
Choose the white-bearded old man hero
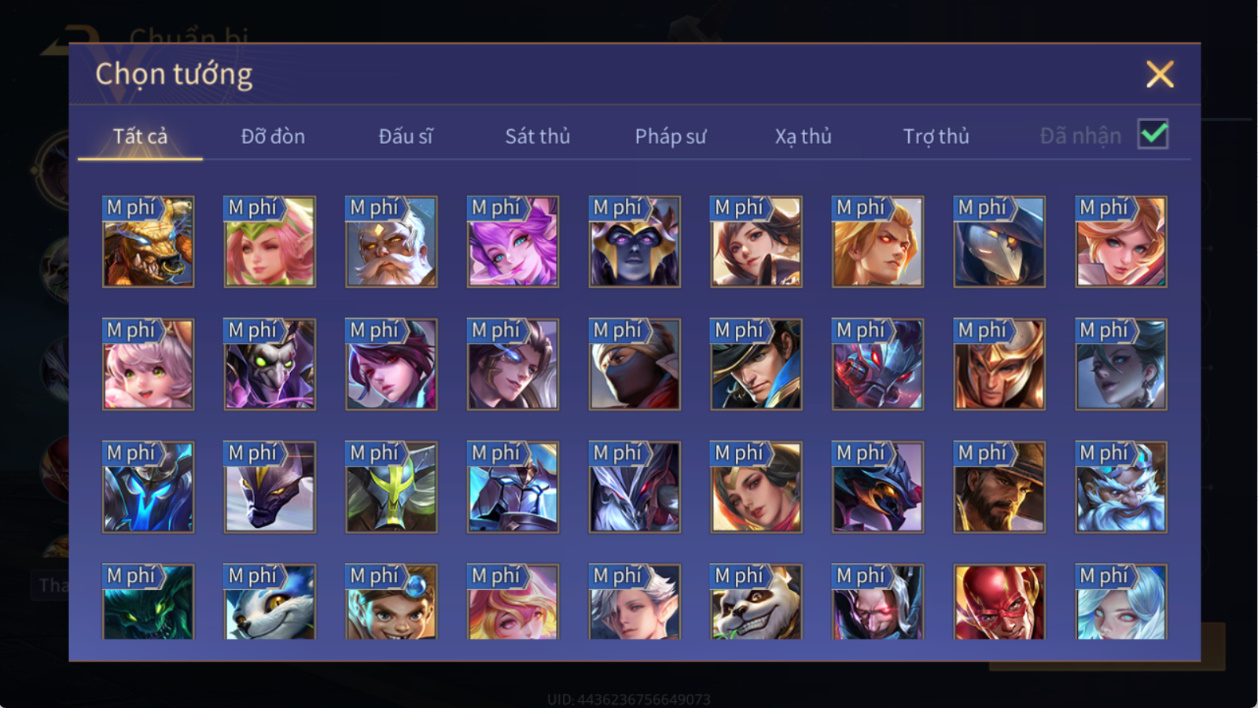pyautogui.click(x=391, y=242)
